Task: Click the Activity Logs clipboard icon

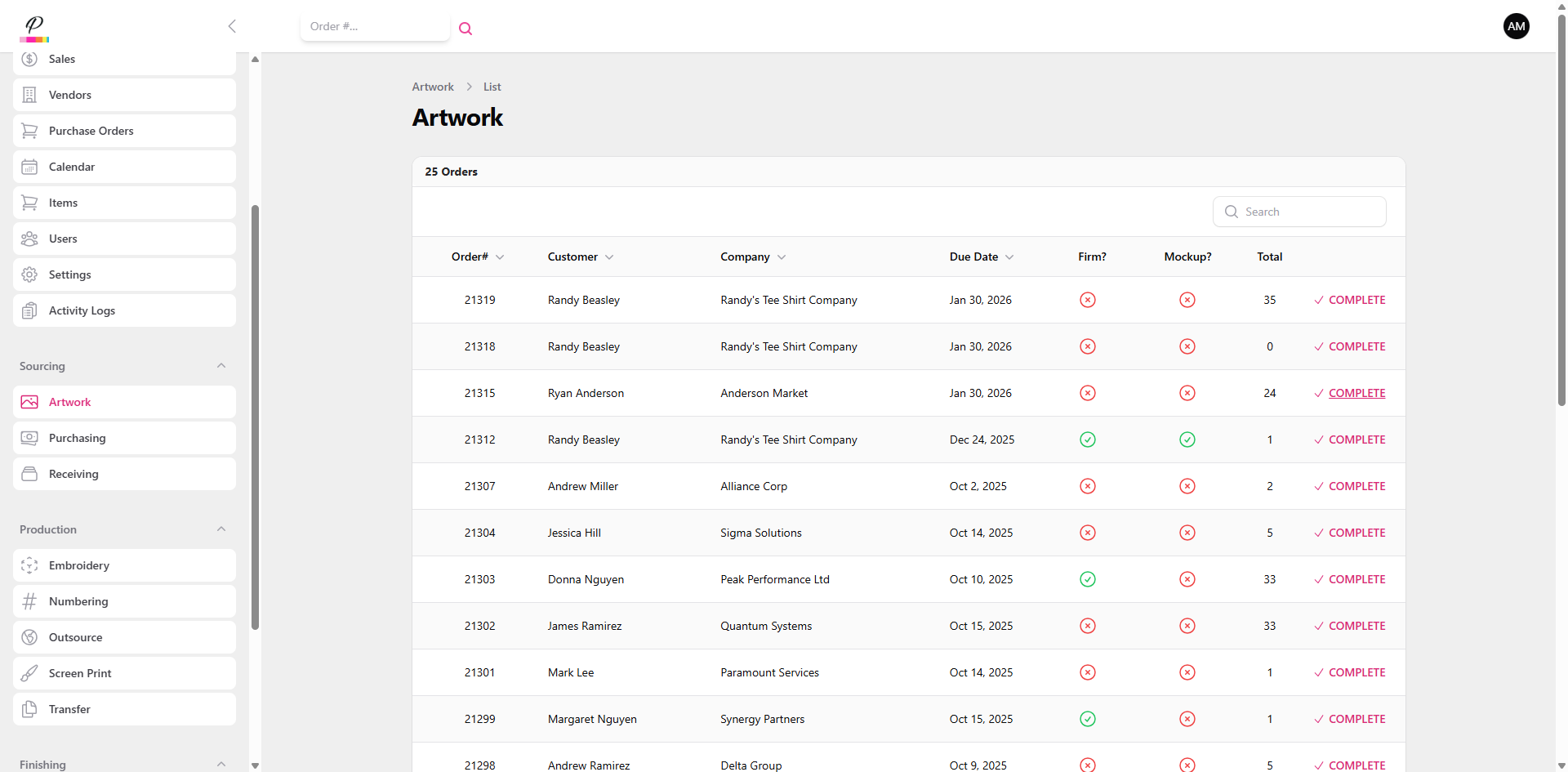Action: pos(29,310)
